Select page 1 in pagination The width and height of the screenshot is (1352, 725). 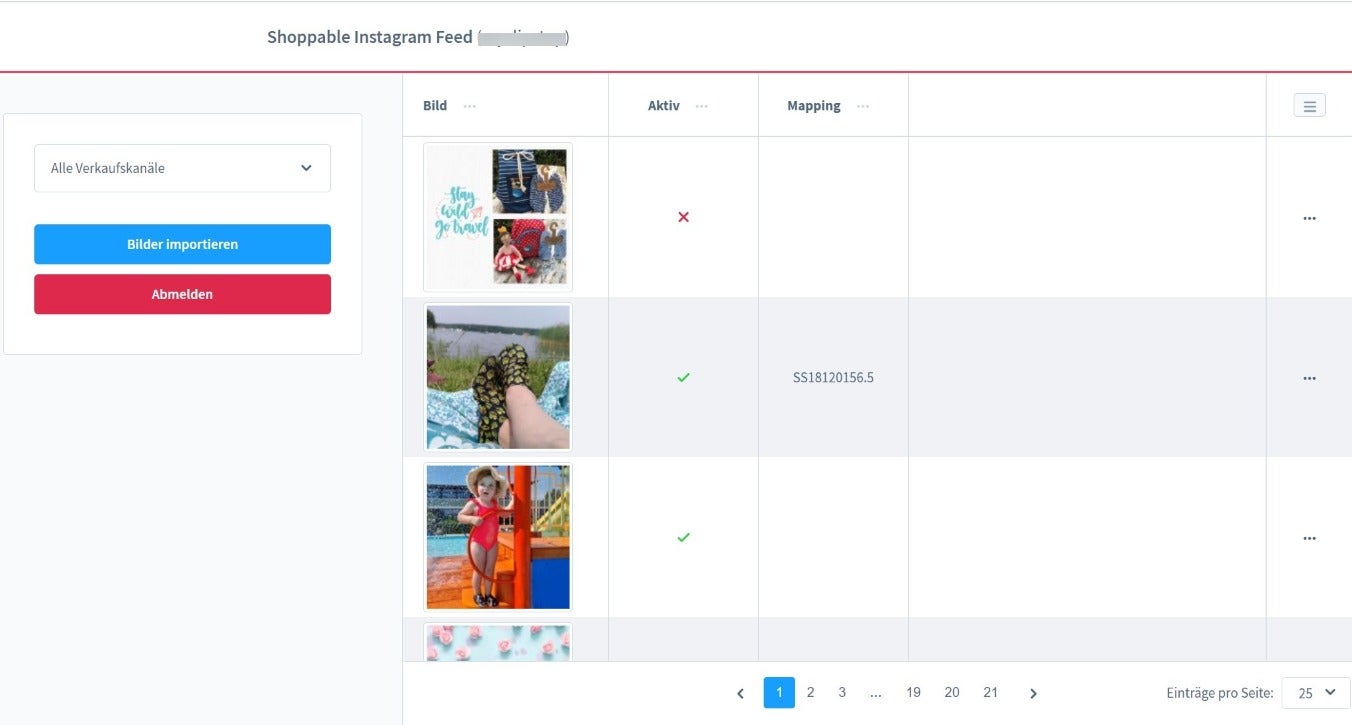pyautogui.click(x=779, y=692)
